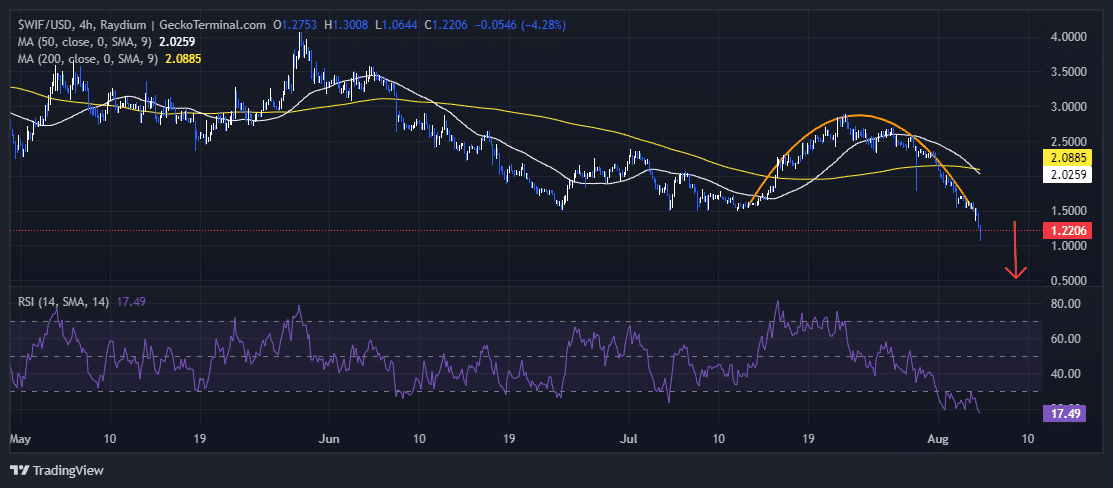Screen dimensions: 1113x488
Task: Click the red 1.2206 current price label
Action: tap(1068, 230)
